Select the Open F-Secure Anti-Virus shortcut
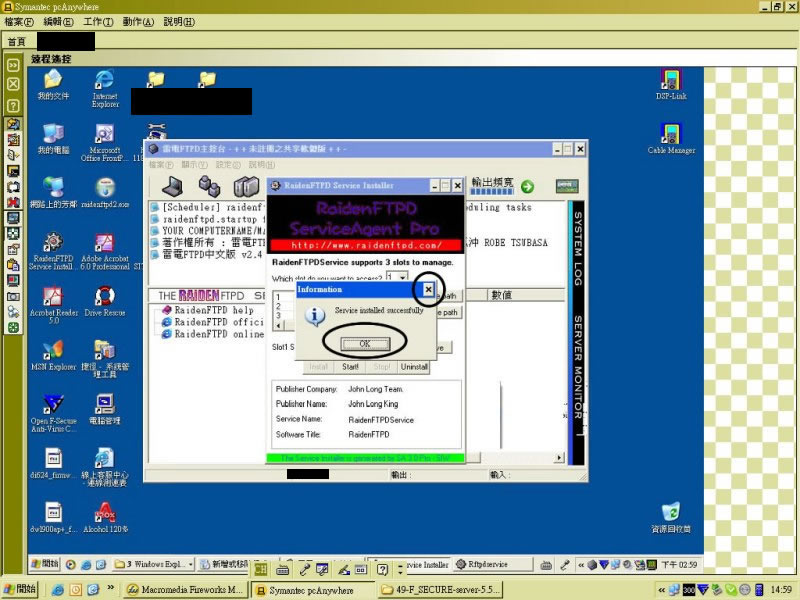Viewport: 800px width, 600px height. [53, 413]
